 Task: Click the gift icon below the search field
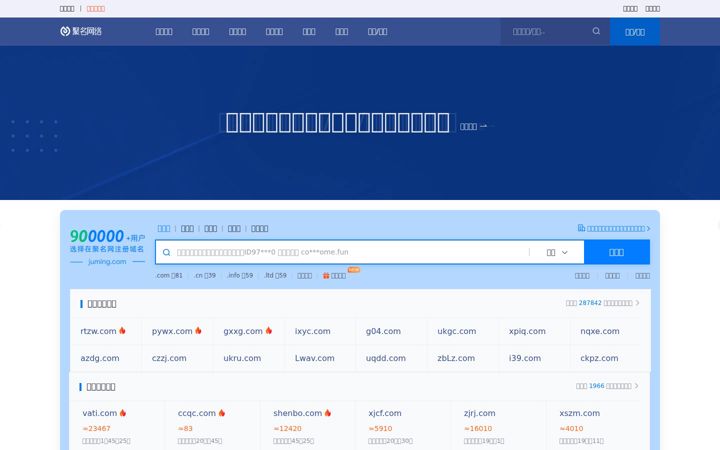[x=326, y=276]
